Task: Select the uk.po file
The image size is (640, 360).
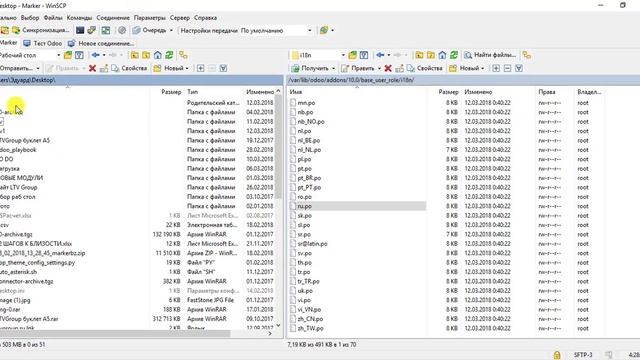Action: 305,291
